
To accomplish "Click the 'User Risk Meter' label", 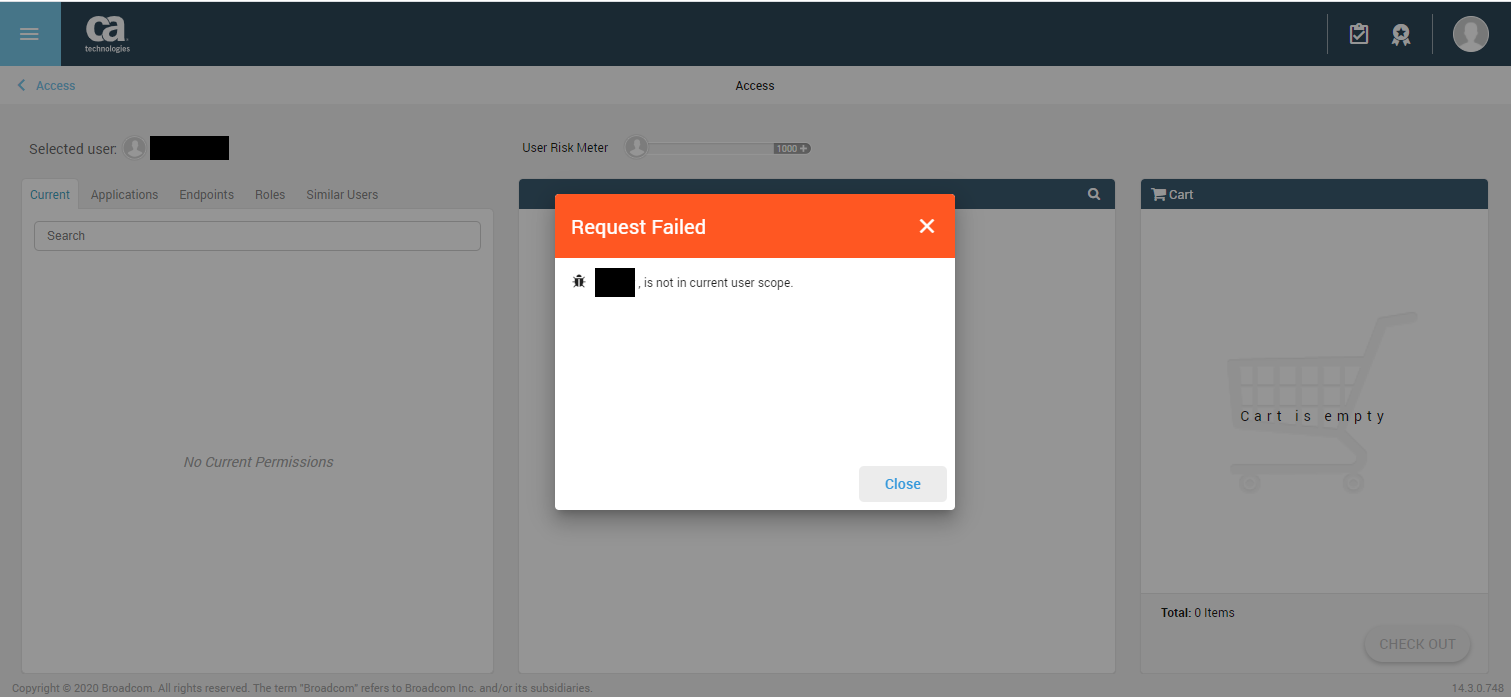I will coord(565,148).
